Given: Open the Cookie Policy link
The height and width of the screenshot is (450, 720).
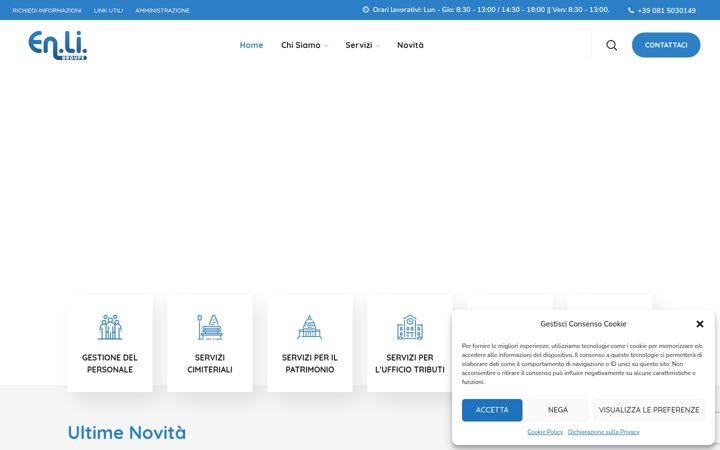Looking at the screenshot, I should click(545, 432).
